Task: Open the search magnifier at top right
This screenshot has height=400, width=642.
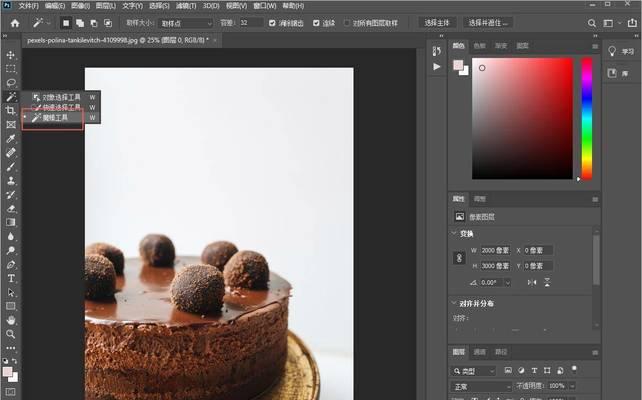Action: [x=592, y=23]
